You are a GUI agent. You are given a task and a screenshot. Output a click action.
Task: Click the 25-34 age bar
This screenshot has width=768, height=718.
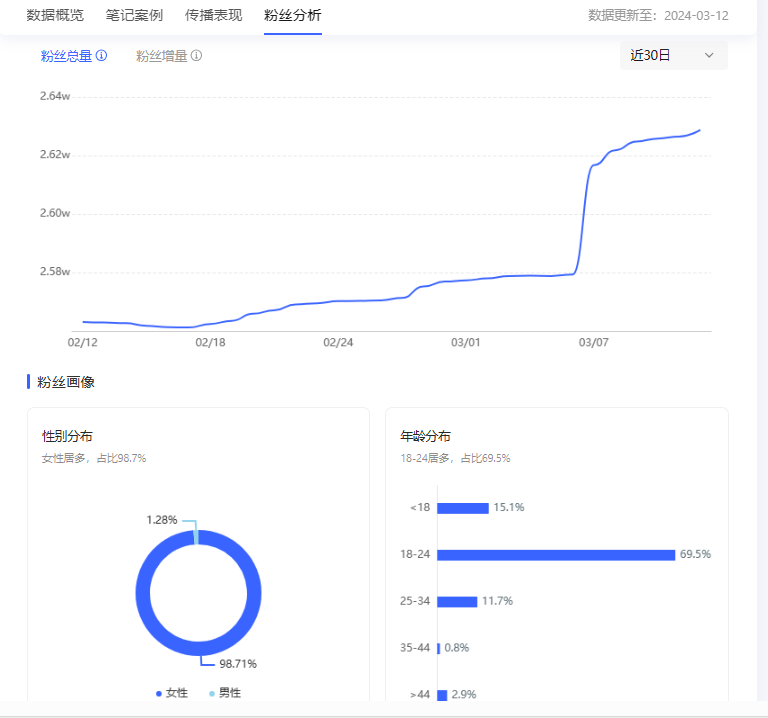click(457, 602)
